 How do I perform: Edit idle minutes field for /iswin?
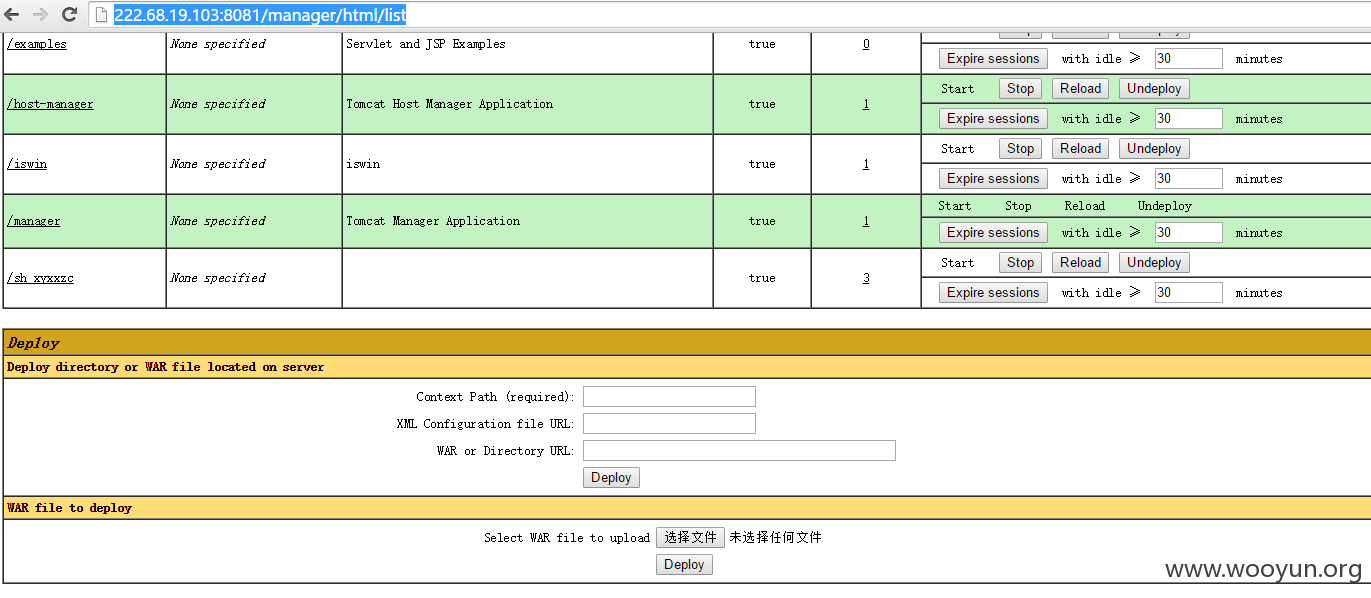point(1188,179)
